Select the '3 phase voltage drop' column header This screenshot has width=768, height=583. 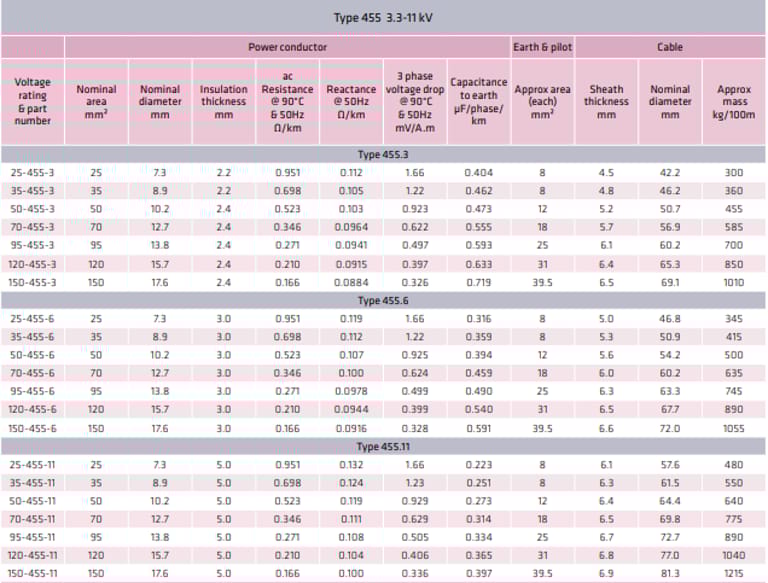(x=415, y=101)
